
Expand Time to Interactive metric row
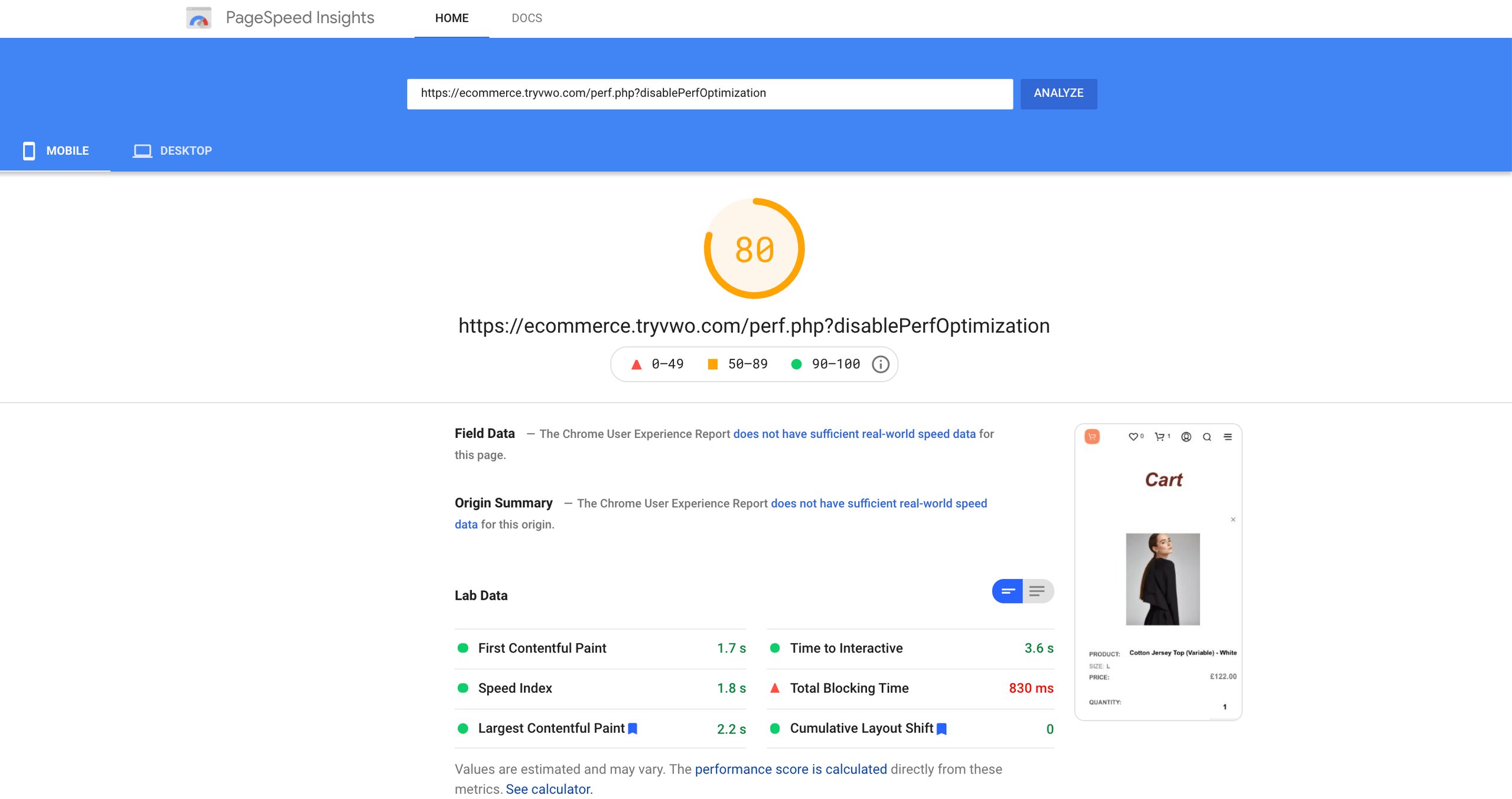coord(910,648)
